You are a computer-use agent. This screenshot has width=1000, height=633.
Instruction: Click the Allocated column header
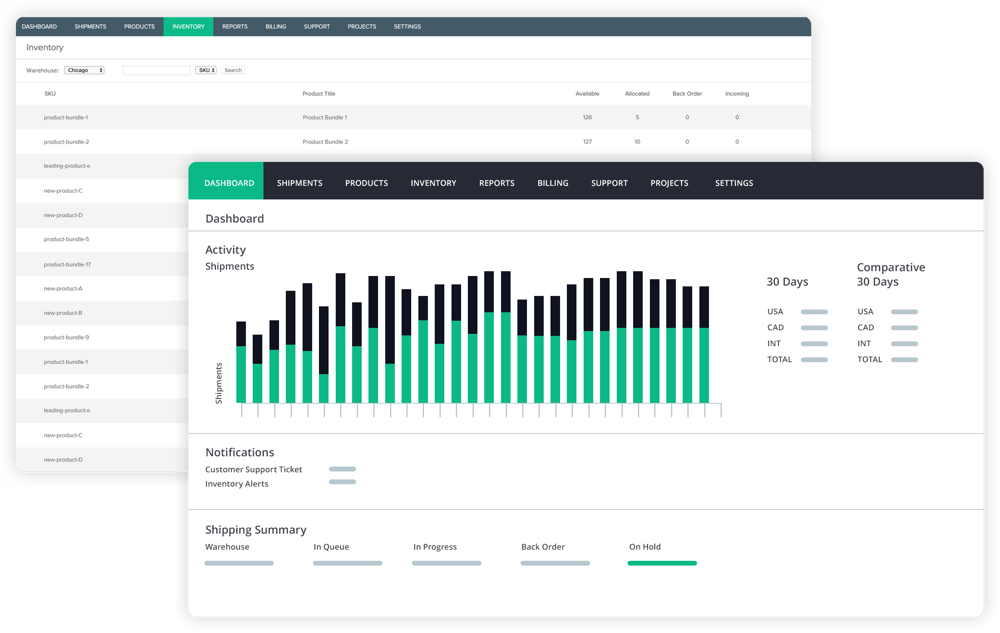click(x=636, y=94)
